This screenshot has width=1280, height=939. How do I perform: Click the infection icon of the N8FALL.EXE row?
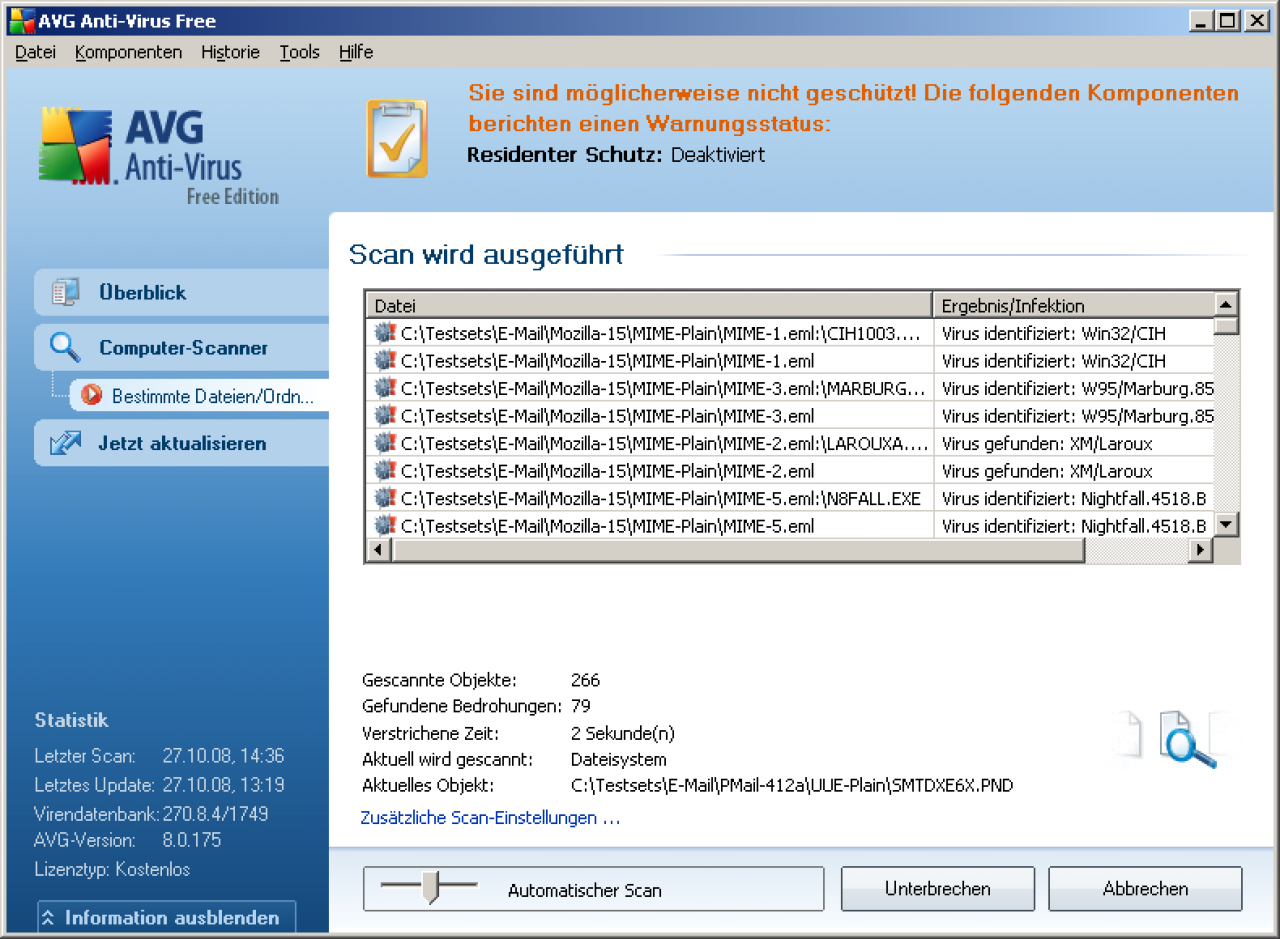click(385, 498)
